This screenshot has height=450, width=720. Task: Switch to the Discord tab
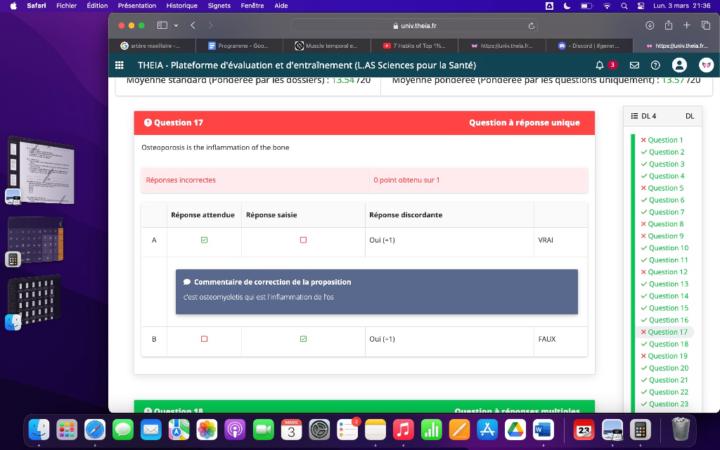point(596,46)
